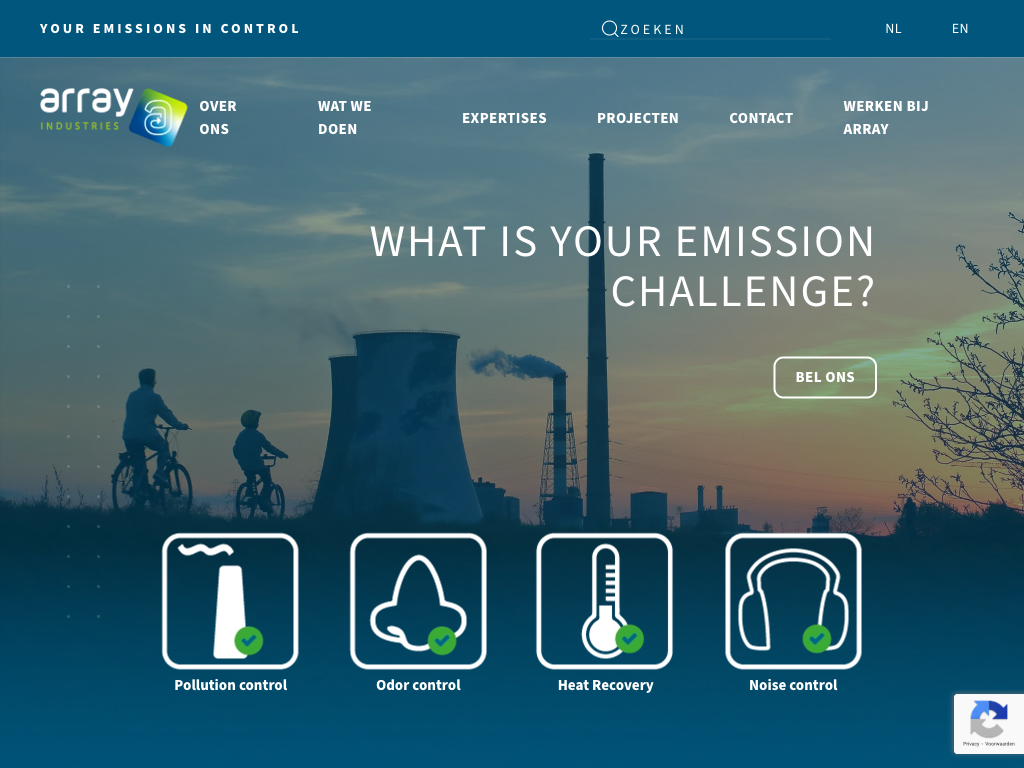Open the Pollution control chimney icon
This screenshot has width=1024, height=768.
(230, 600)
